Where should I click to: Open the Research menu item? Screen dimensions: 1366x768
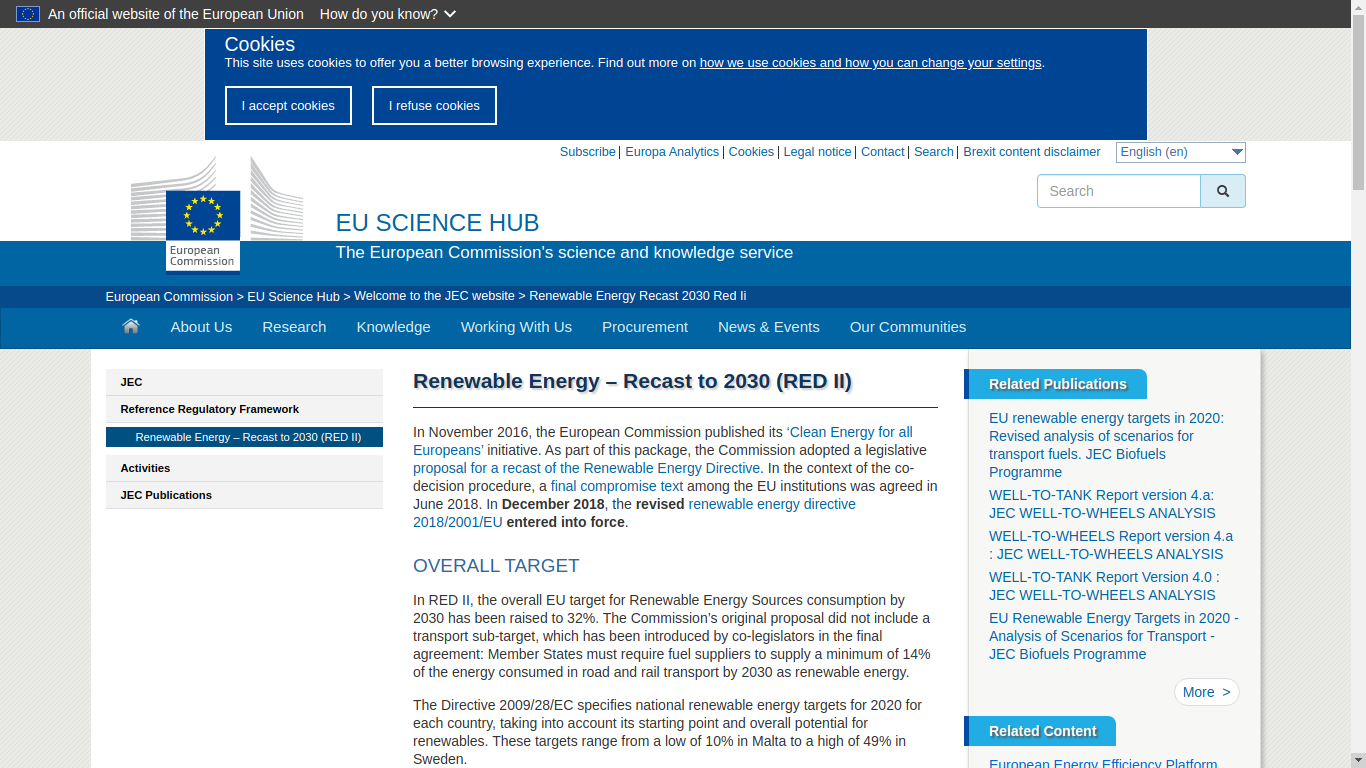coord(294,327)
